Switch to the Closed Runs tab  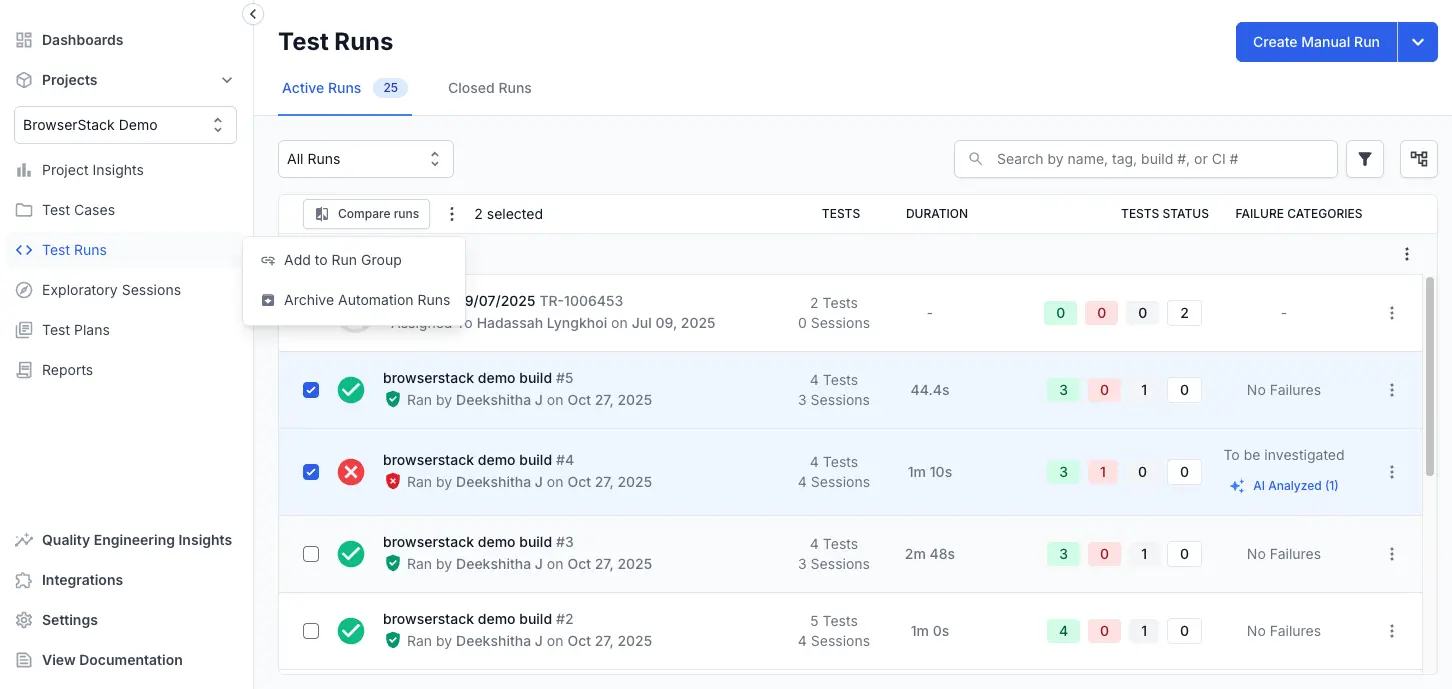489,88
